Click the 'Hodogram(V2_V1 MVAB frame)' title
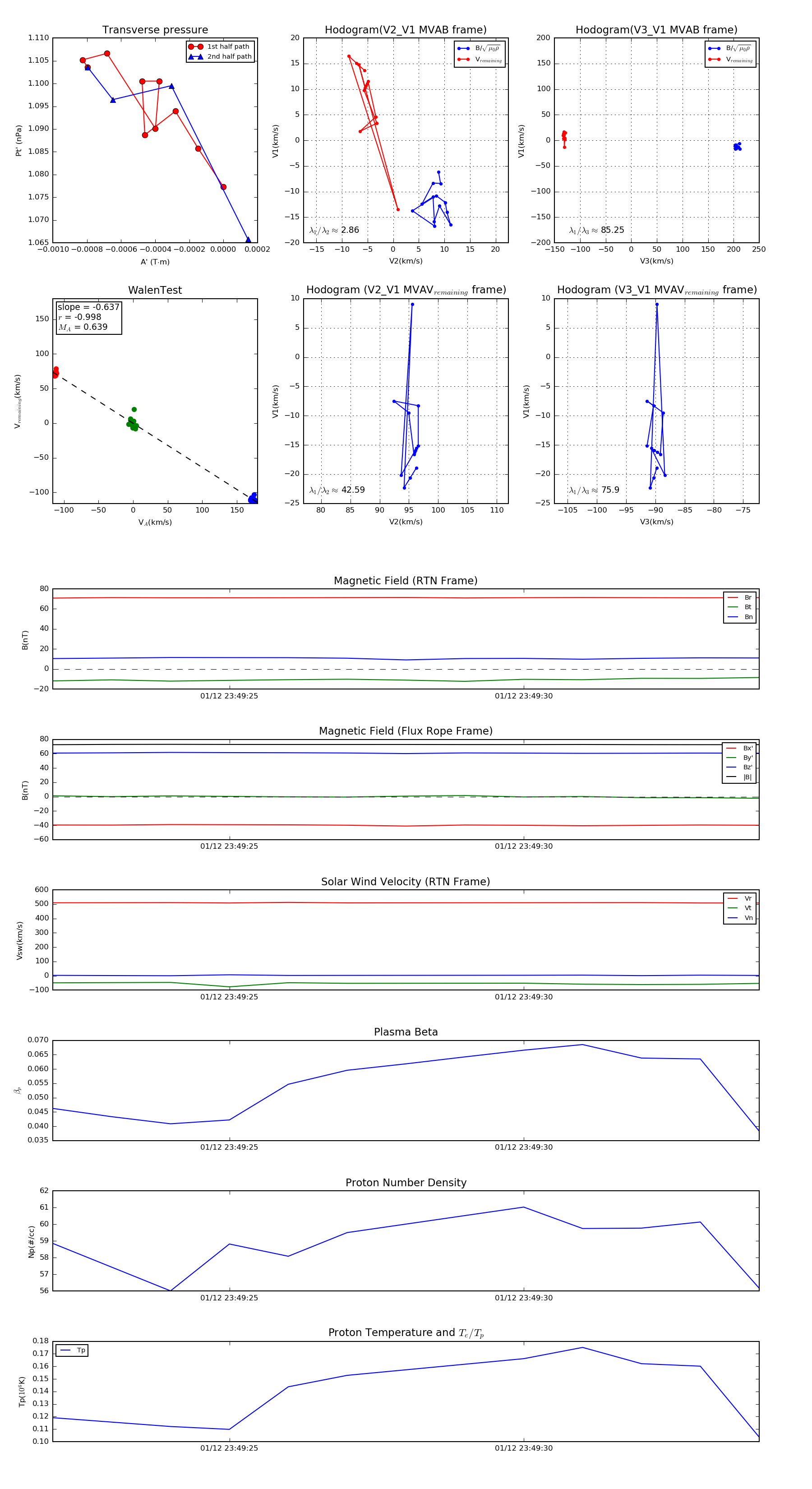 [406, 30]
